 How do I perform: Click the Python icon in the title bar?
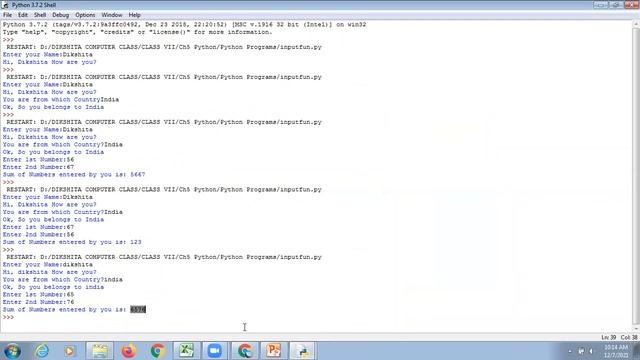[5, 5]
